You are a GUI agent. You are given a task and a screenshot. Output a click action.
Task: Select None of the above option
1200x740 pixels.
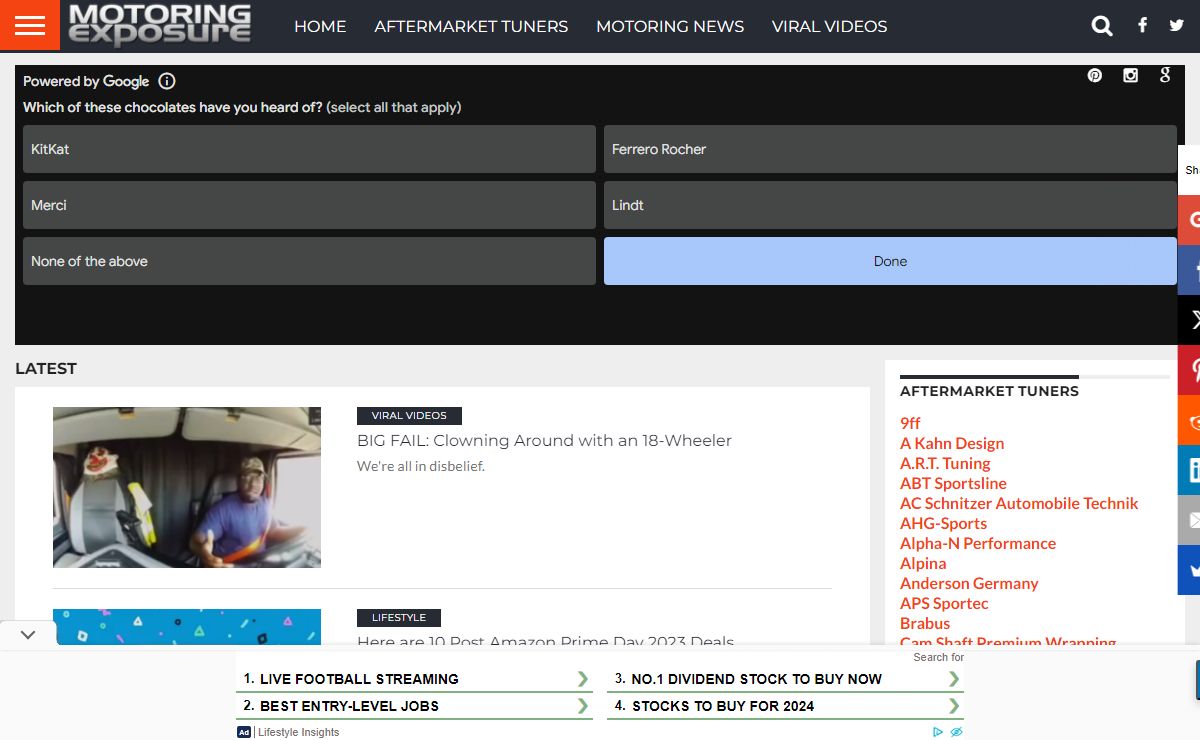tap(309, 261)
